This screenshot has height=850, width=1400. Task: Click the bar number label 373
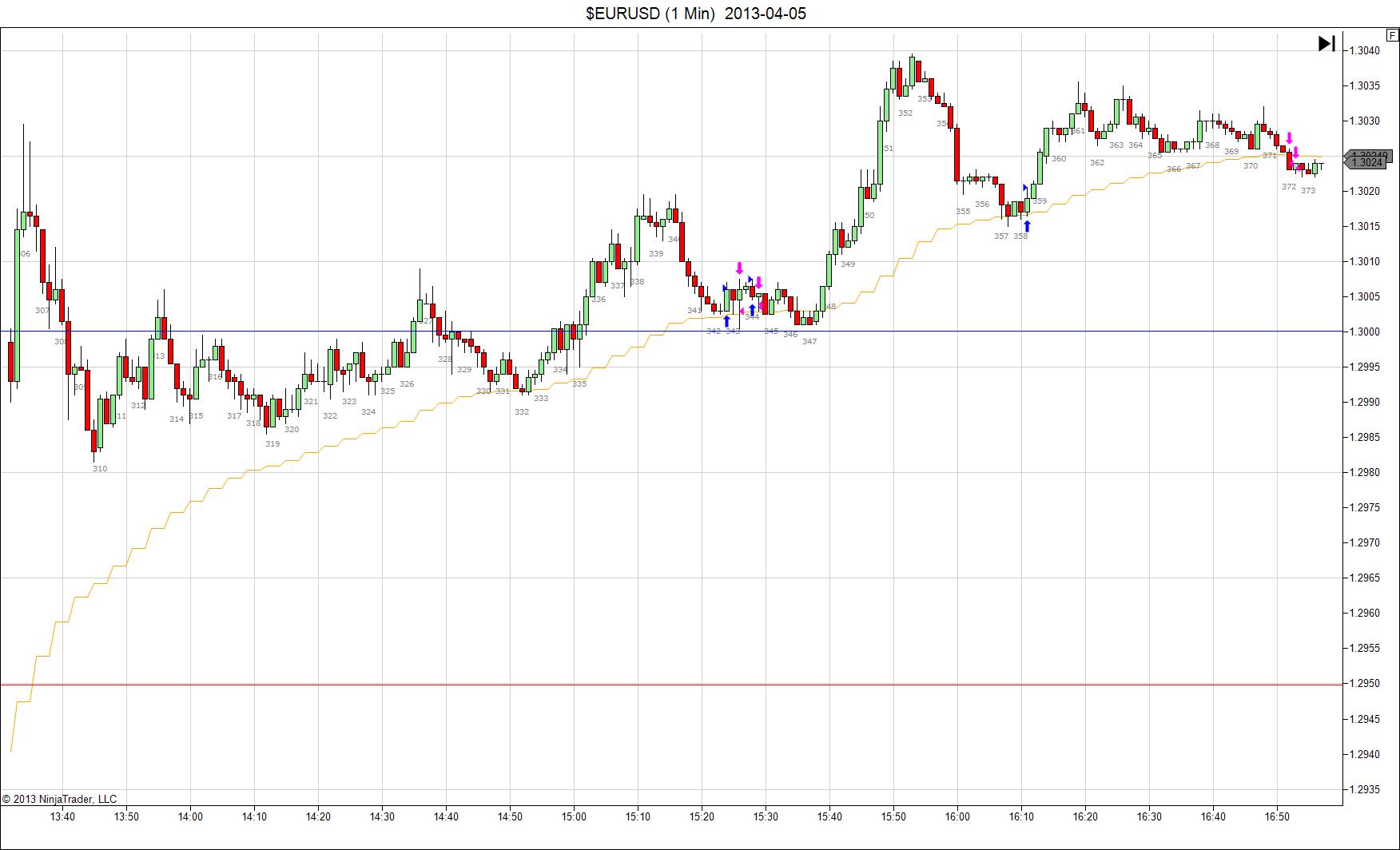(1308, 191)
